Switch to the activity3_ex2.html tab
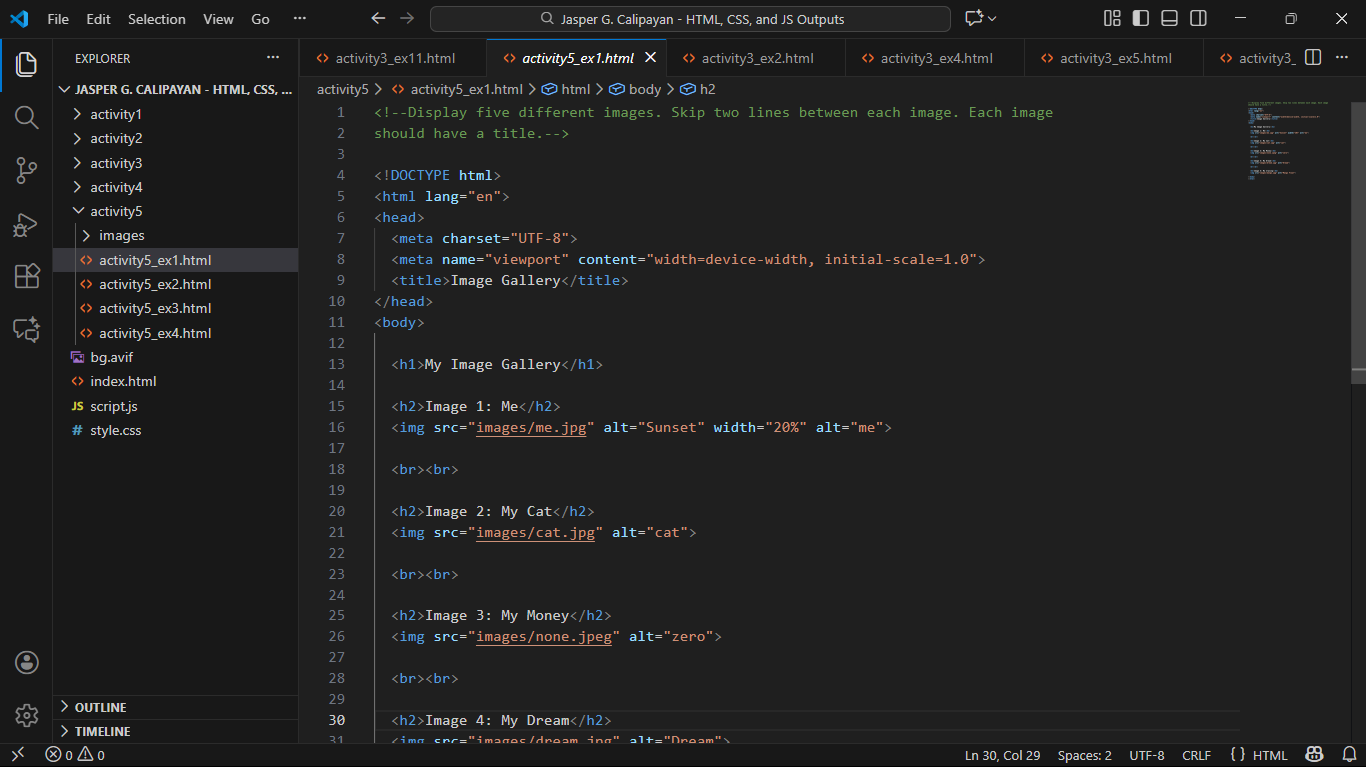Screen dimensions: 1366x767 point(756,58)
